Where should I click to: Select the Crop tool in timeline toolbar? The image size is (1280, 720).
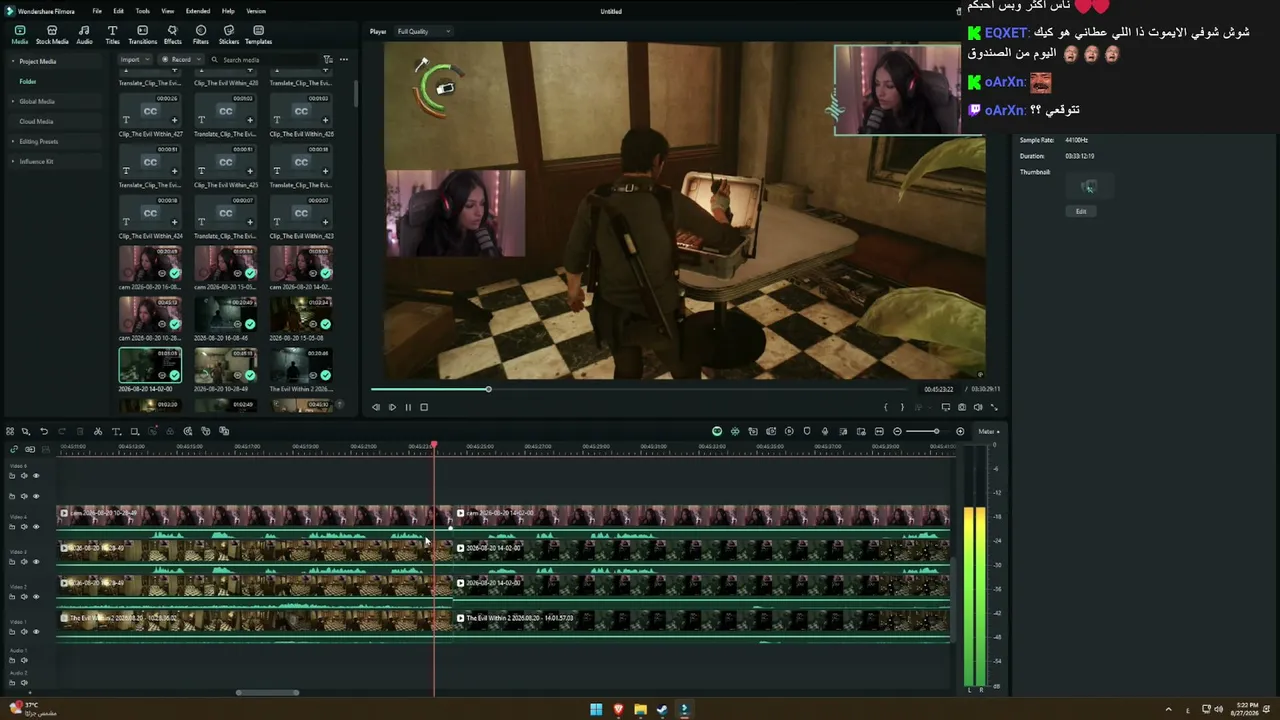click(x=134, y=432)
